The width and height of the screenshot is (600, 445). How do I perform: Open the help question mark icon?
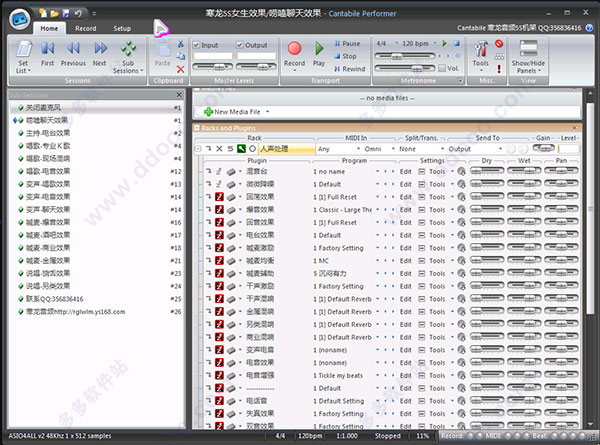590,28
